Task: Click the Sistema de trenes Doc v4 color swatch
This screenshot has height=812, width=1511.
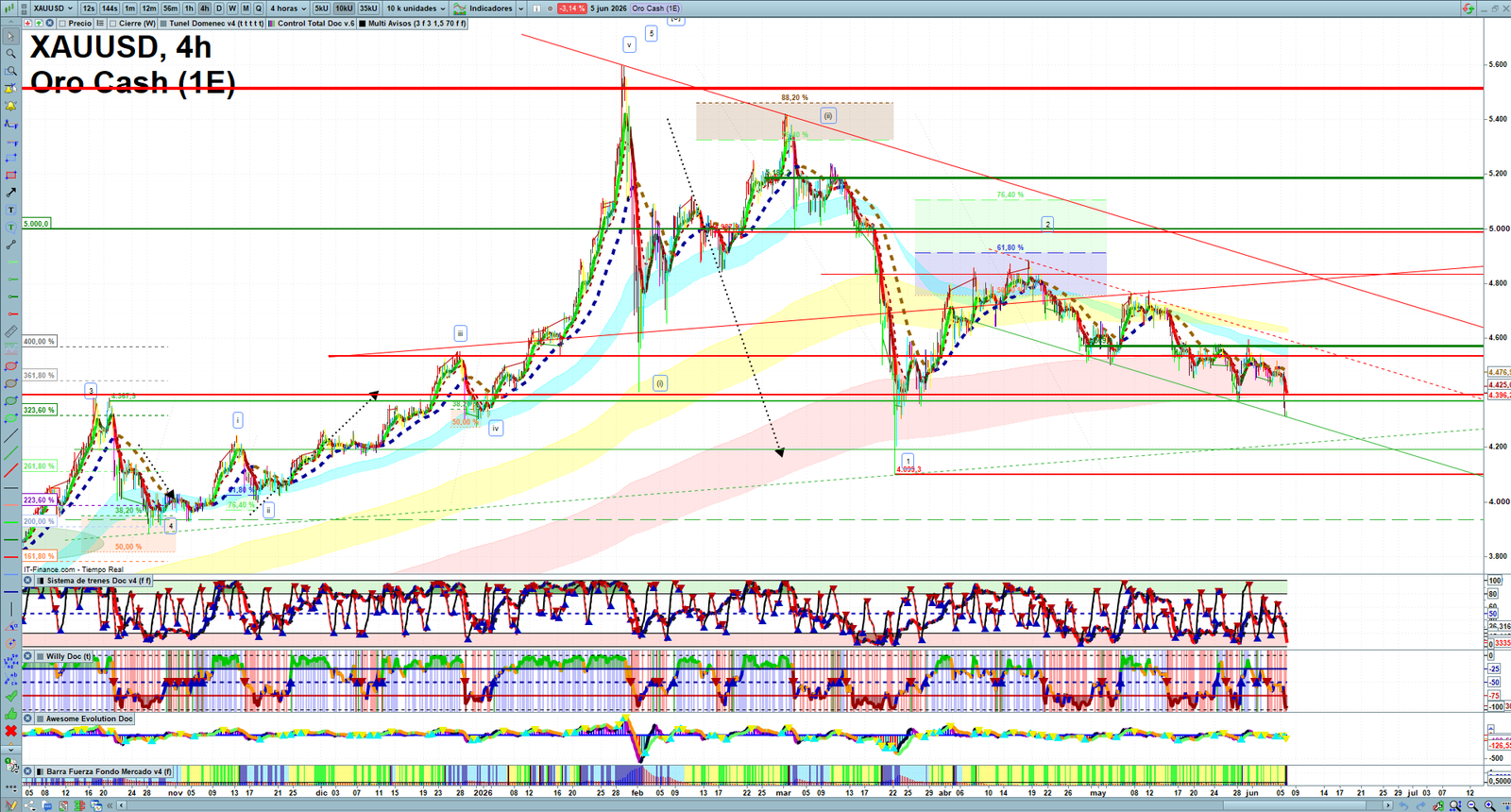Action: pyautogui.click(x=40, y=581)
